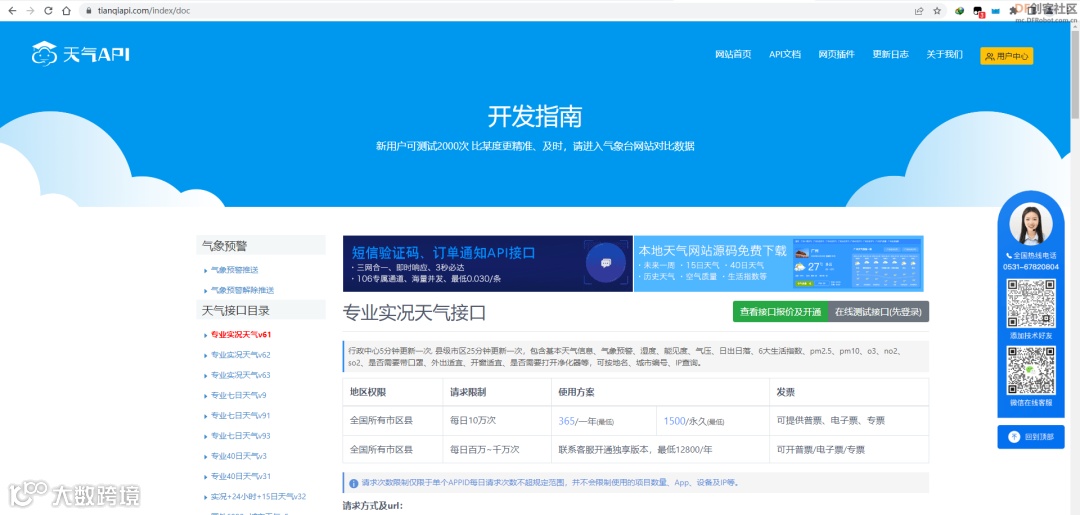Click green 查看接口报价及开通 button
Image resolution: width=1080 pixels, height=515 pixels.
tap(780, 312)
